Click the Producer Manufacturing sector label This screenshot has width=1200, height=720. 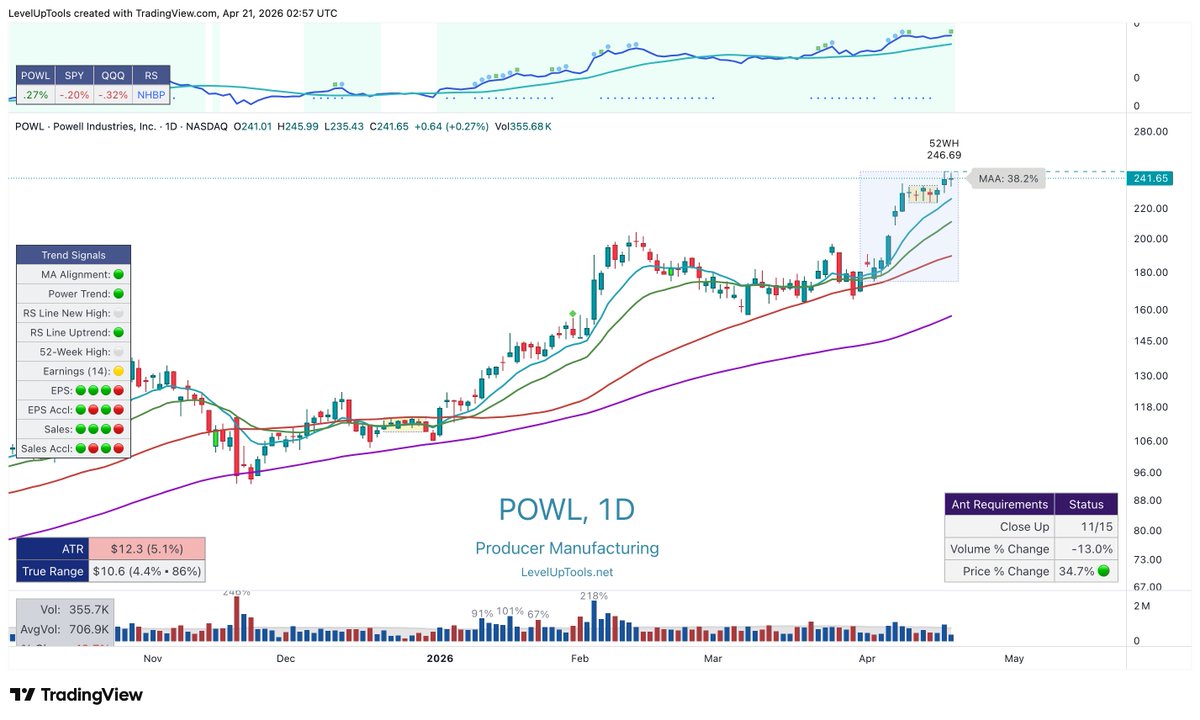(x=567, y=548)
